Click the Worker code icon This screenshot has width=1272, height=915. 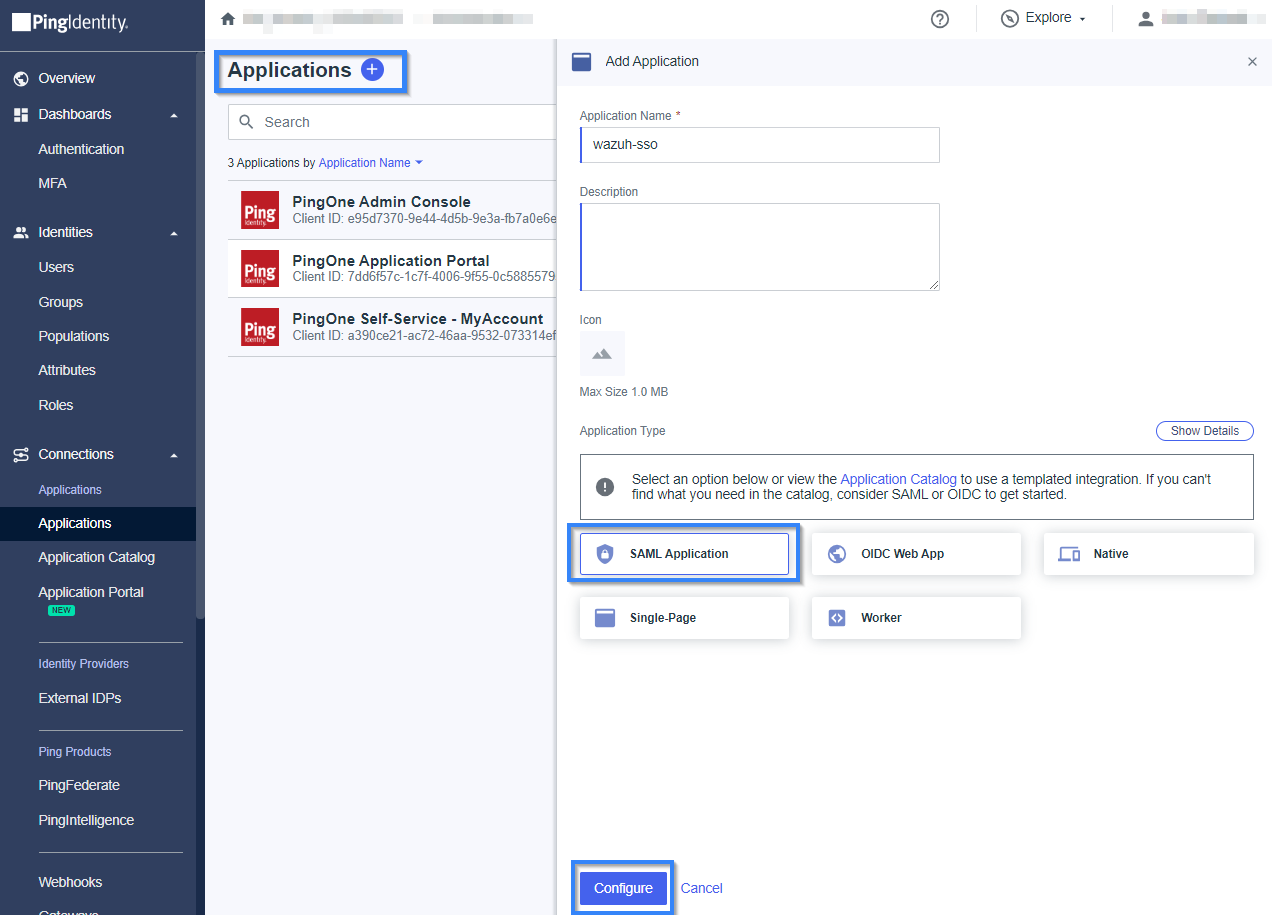tap(836, 618)
